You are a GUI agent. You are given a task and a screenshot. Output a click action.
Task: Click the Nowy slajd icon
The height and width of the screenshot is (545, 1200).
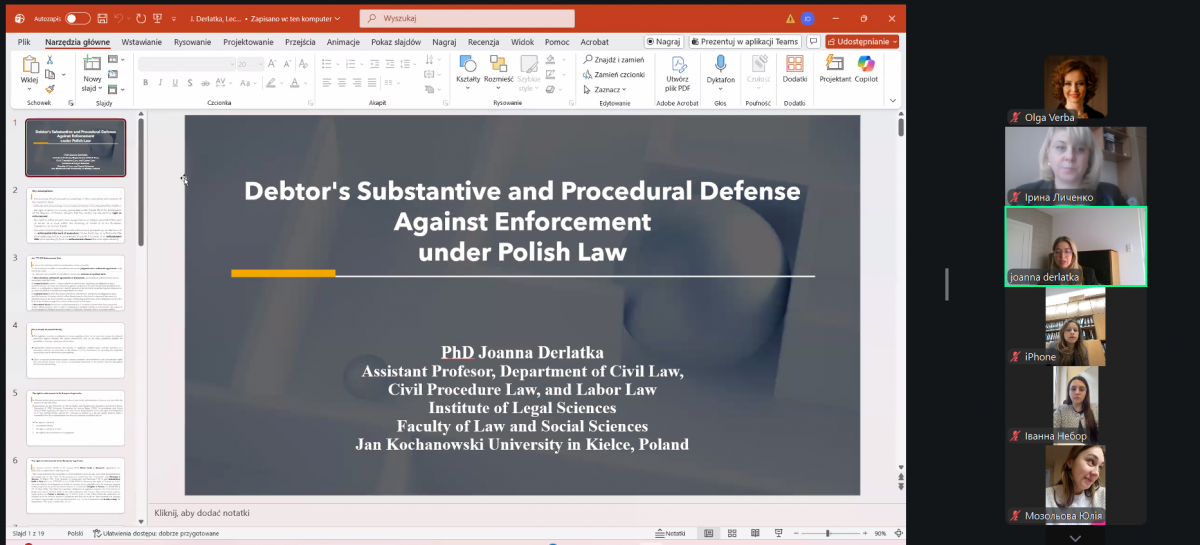click(x=92, y=64)
